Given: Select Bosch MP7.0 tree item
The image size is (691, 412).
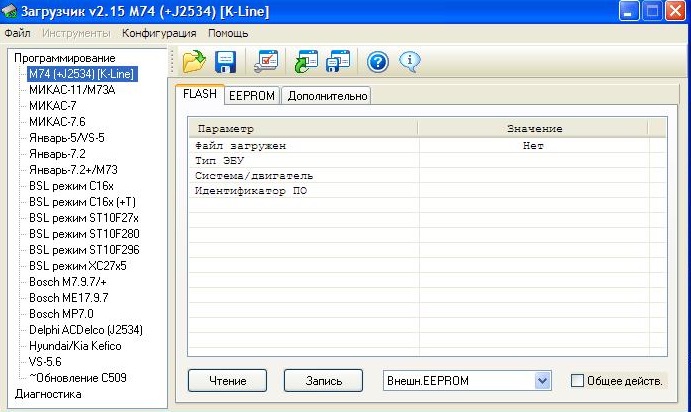Looking at the screenshot, I should pos(61,314).
